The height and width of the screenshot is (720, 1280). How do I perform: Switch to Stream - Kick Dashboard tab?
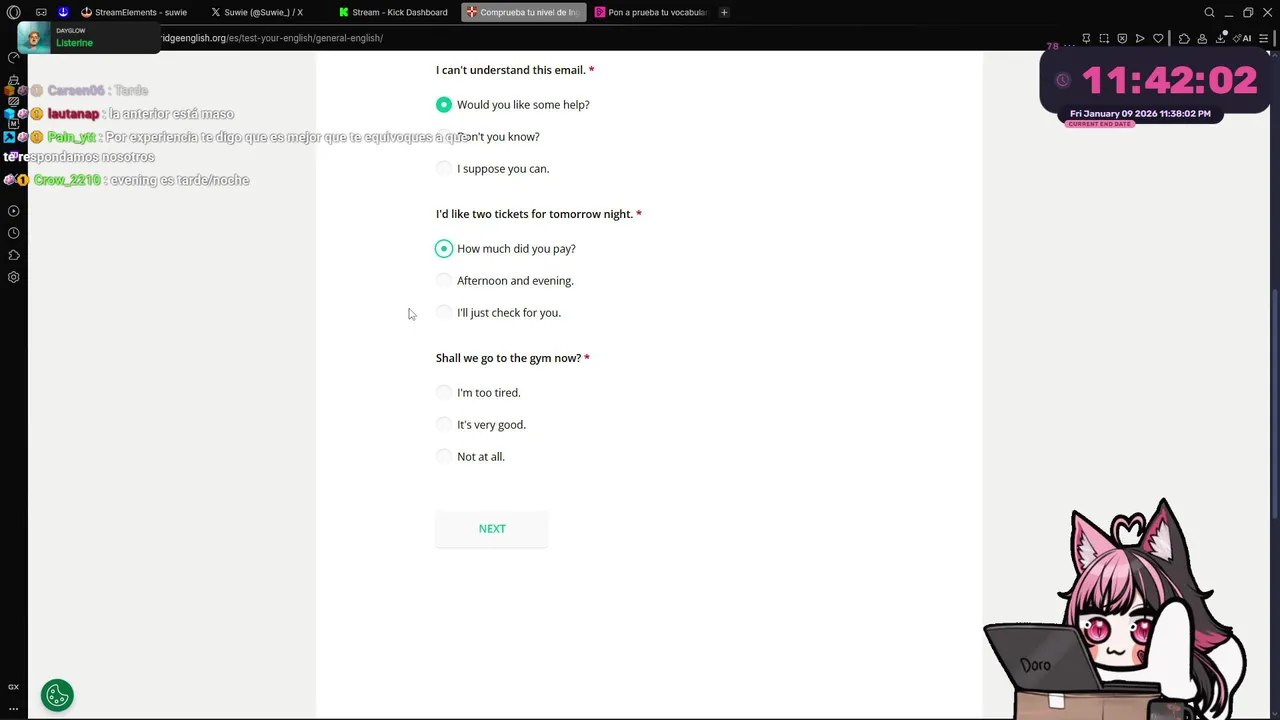tap(393, 12)
